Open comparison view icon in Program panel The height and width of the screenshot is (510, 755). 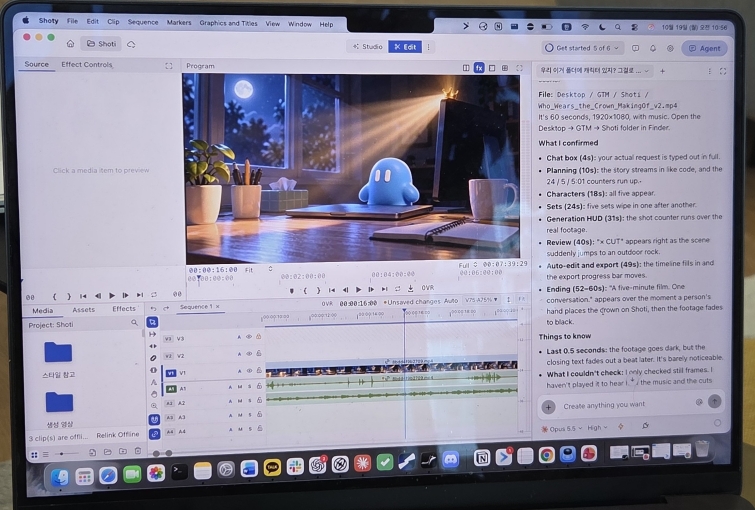coord(466,68)
